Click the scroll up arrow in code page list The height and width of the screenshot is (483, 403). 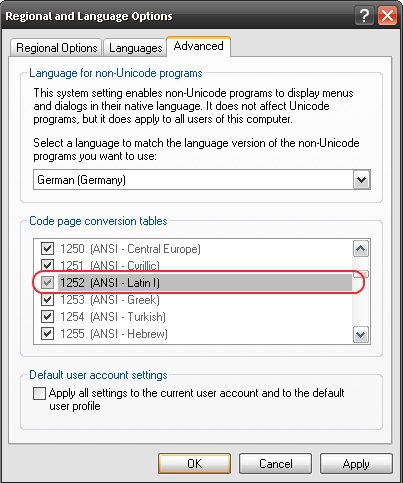pyautogui.click(x=361, y=249)
